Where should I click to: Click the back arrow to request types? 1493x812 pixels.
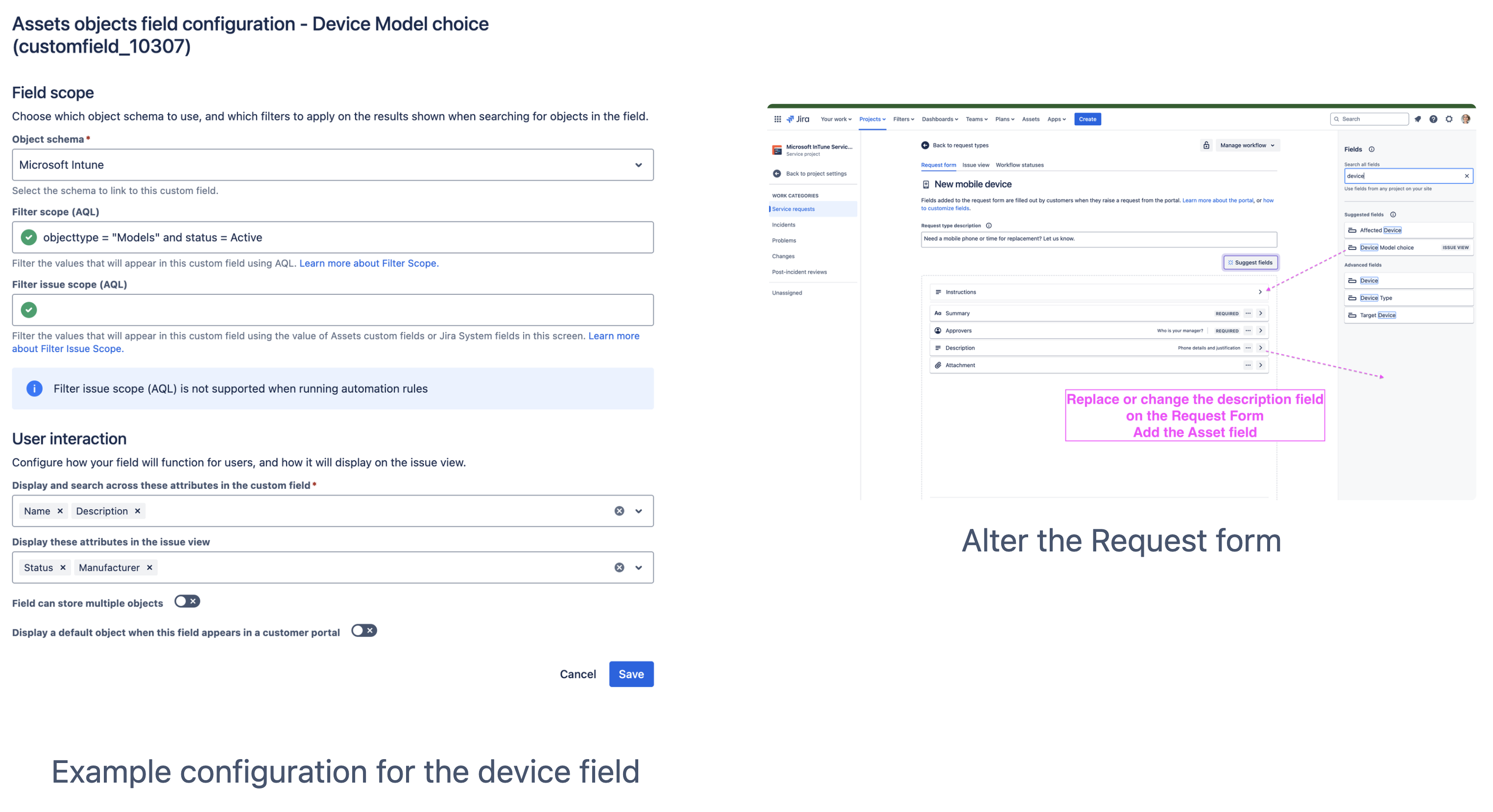click(925, 145)
